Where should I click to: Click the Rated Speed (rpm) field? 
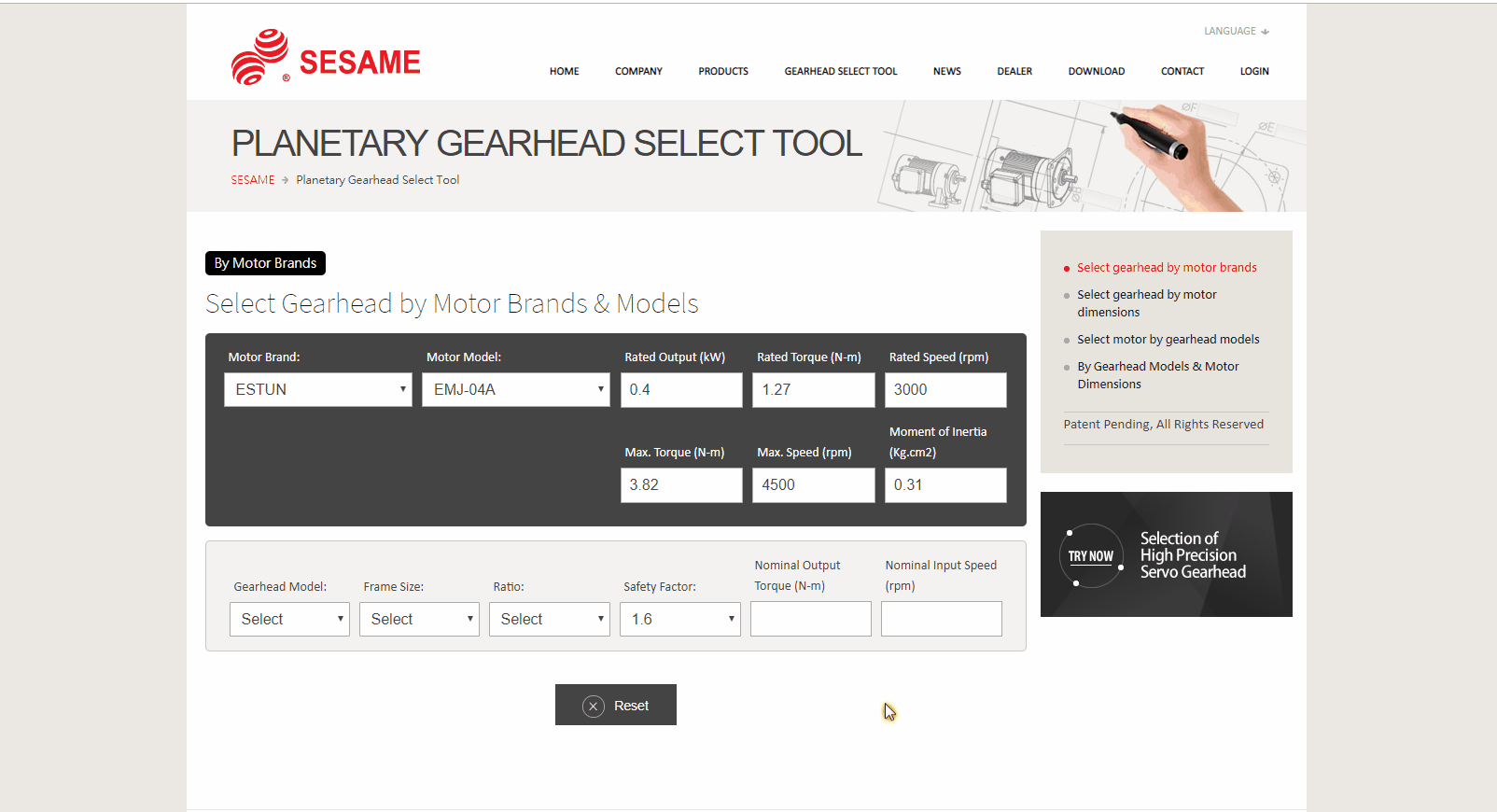945,390
